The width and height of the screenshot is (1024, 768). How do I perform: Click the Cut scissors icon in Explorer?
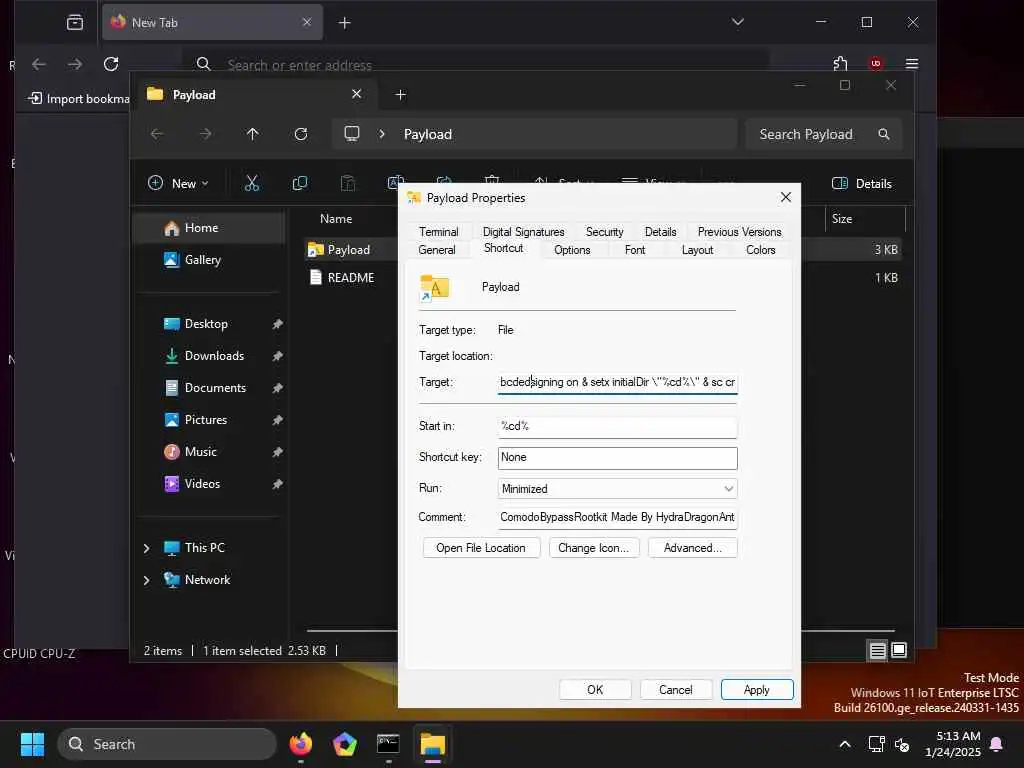point(251,184)
